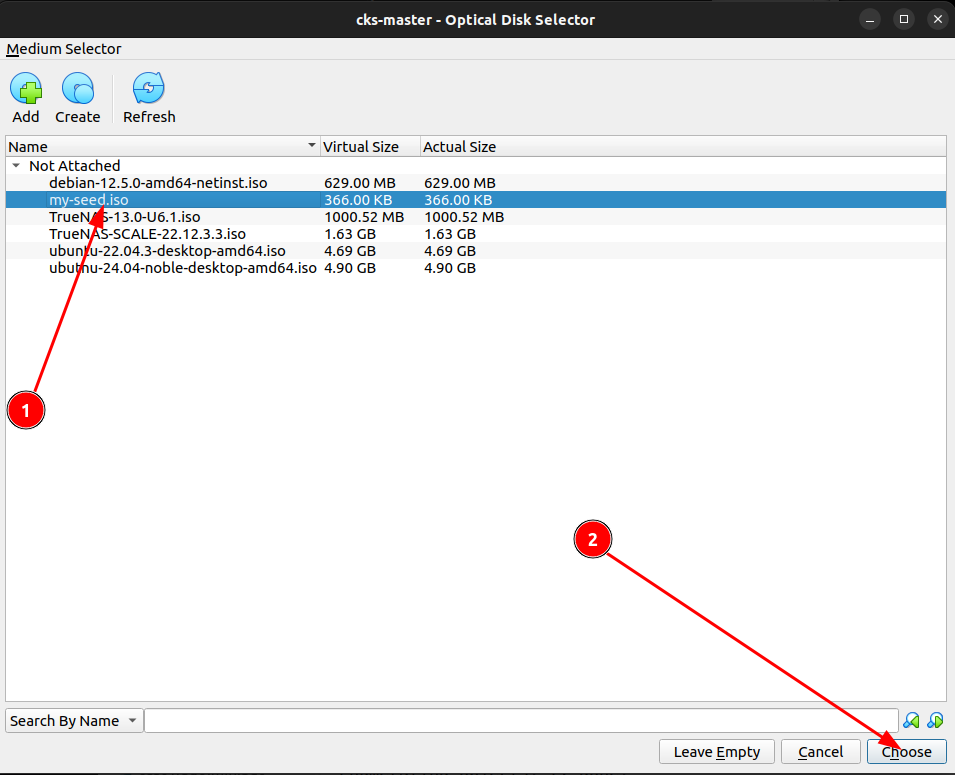Focus the search text field
The height and width of the screenshot is (775, 955).
(x=520, y=721)
